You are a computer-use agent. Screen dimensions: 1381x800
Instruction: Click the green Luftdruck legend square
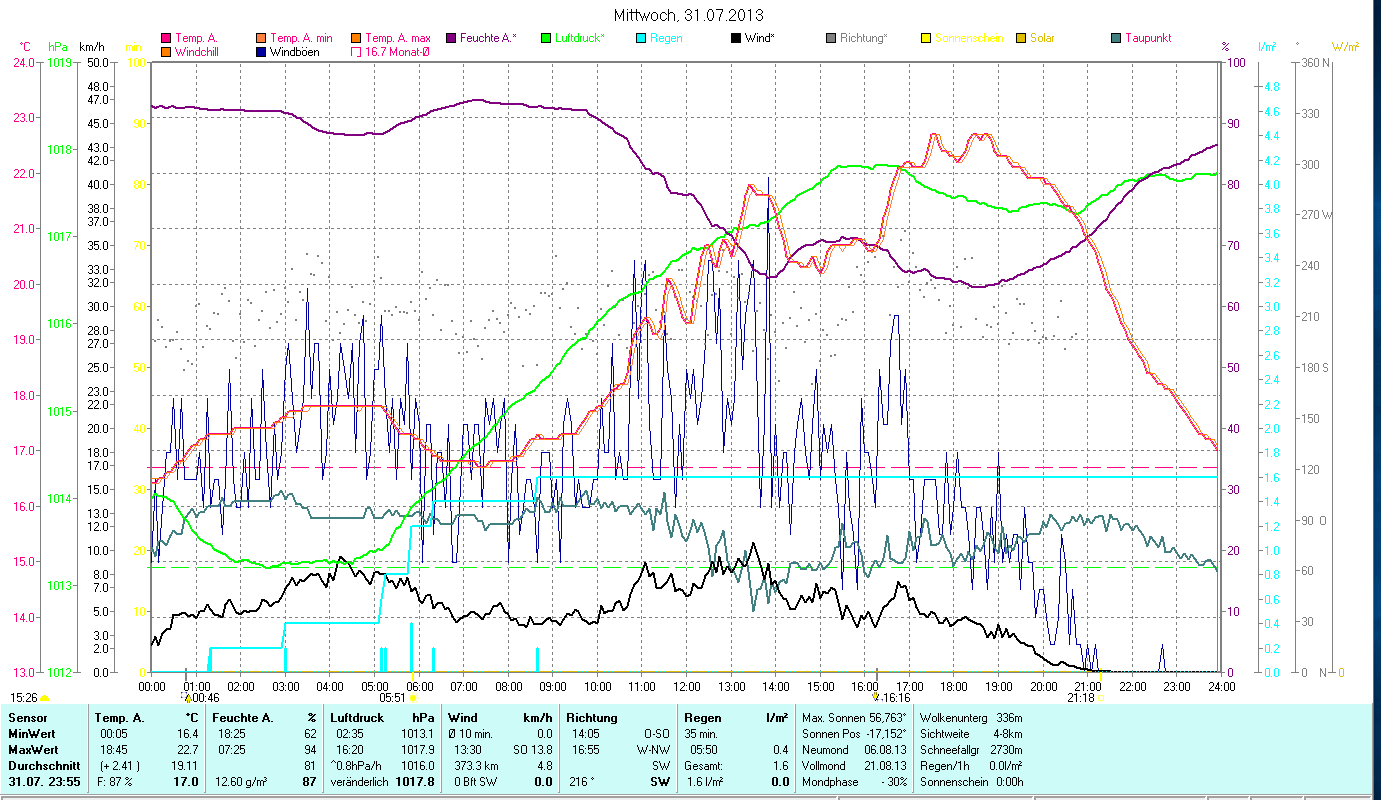pyautogui.click(x=546, y=38)
